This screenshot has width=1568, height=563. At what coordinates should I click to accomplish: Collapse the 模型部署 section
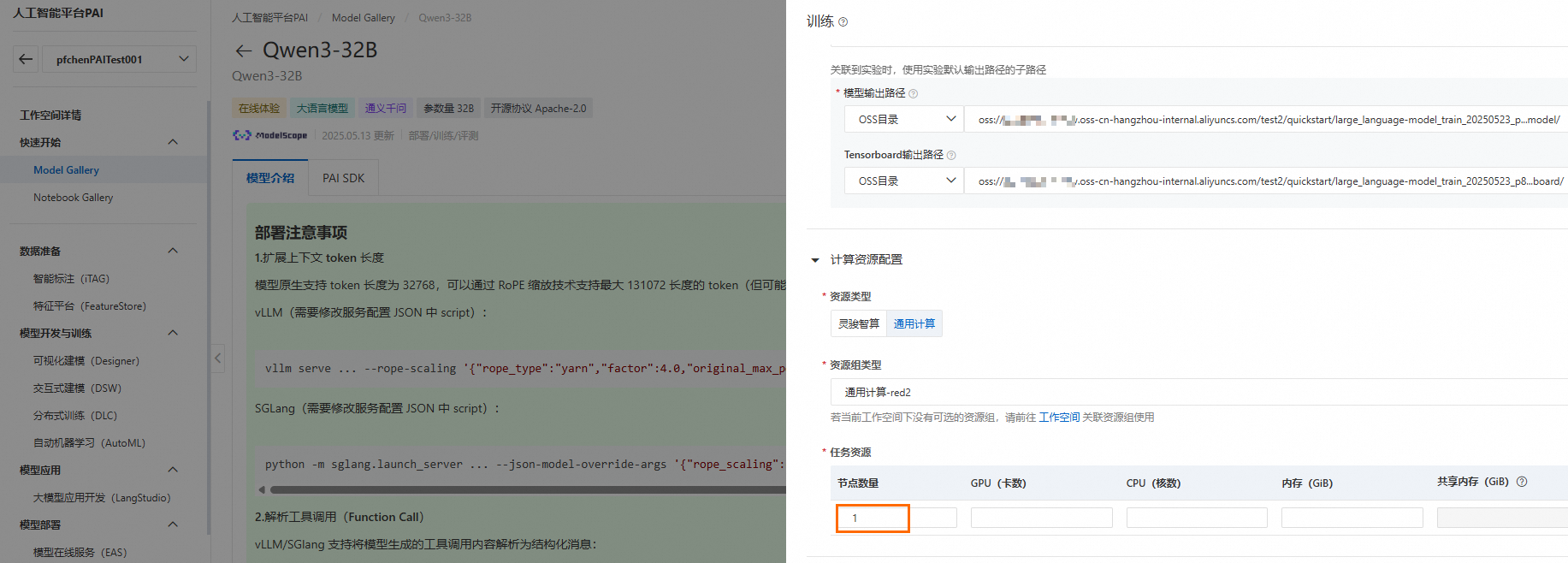point(173,524)
